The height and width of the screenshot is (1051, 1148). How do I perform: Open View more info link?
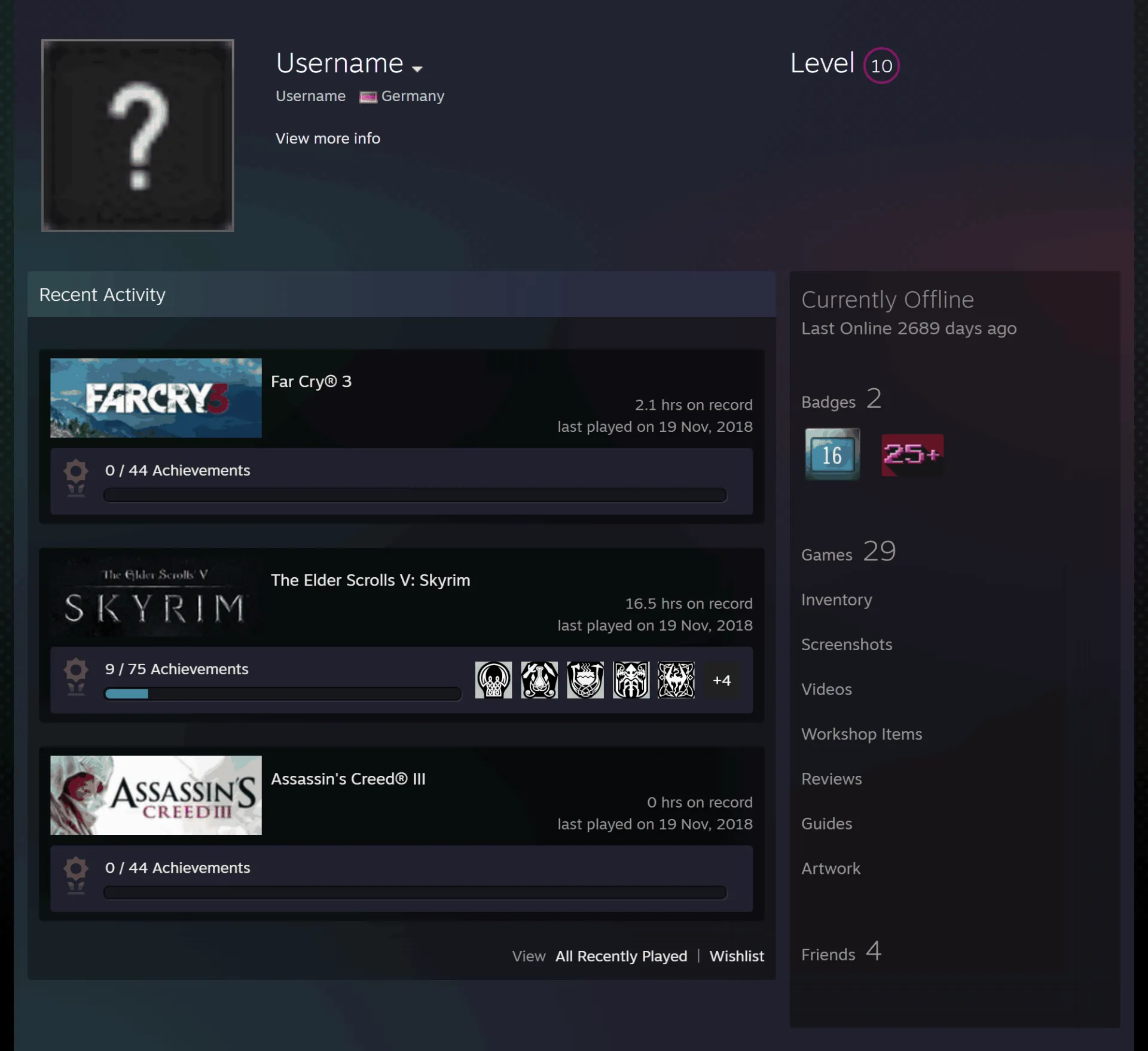click(x=328, y=138)
